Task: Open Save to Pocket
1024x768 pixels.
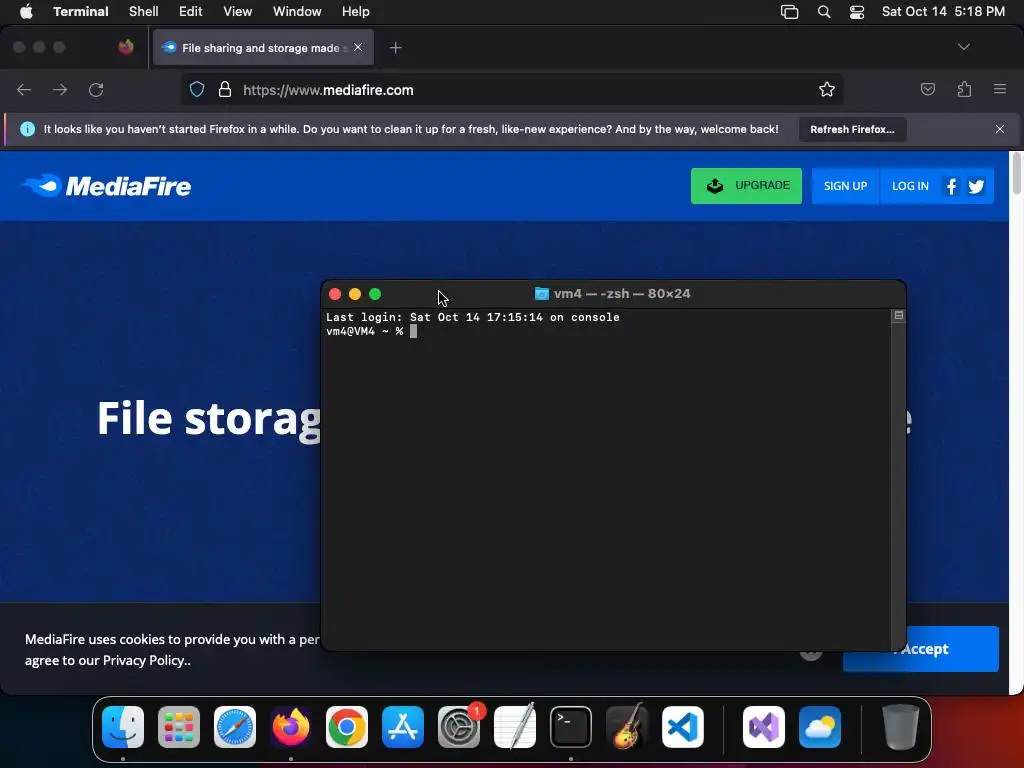Action: coord(928,89)
